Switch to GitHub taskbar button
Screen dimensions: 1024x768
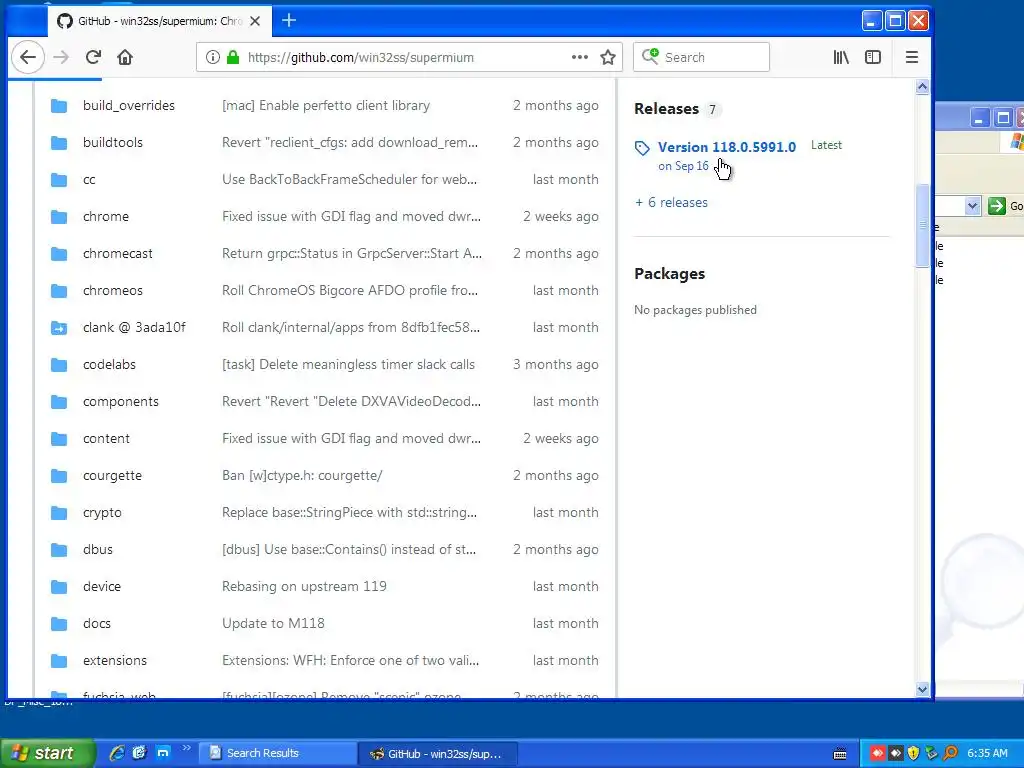click(x=438, y=754)
